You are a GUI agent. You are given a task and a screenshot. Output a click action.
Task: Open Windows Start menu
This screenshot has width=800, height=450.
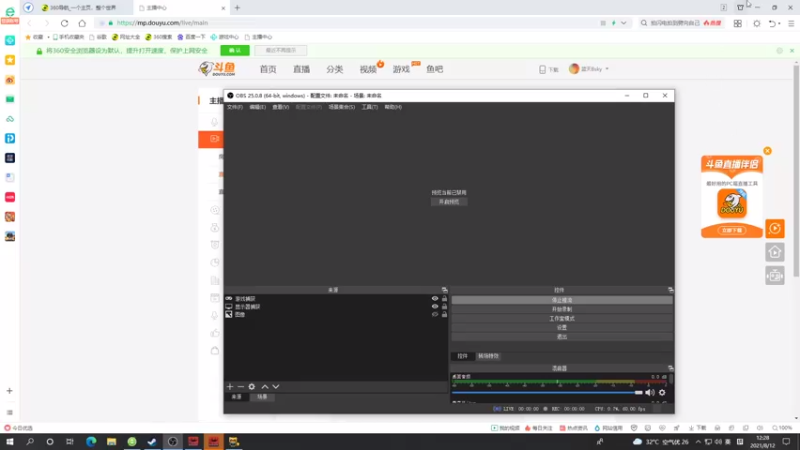pos(10,442)
